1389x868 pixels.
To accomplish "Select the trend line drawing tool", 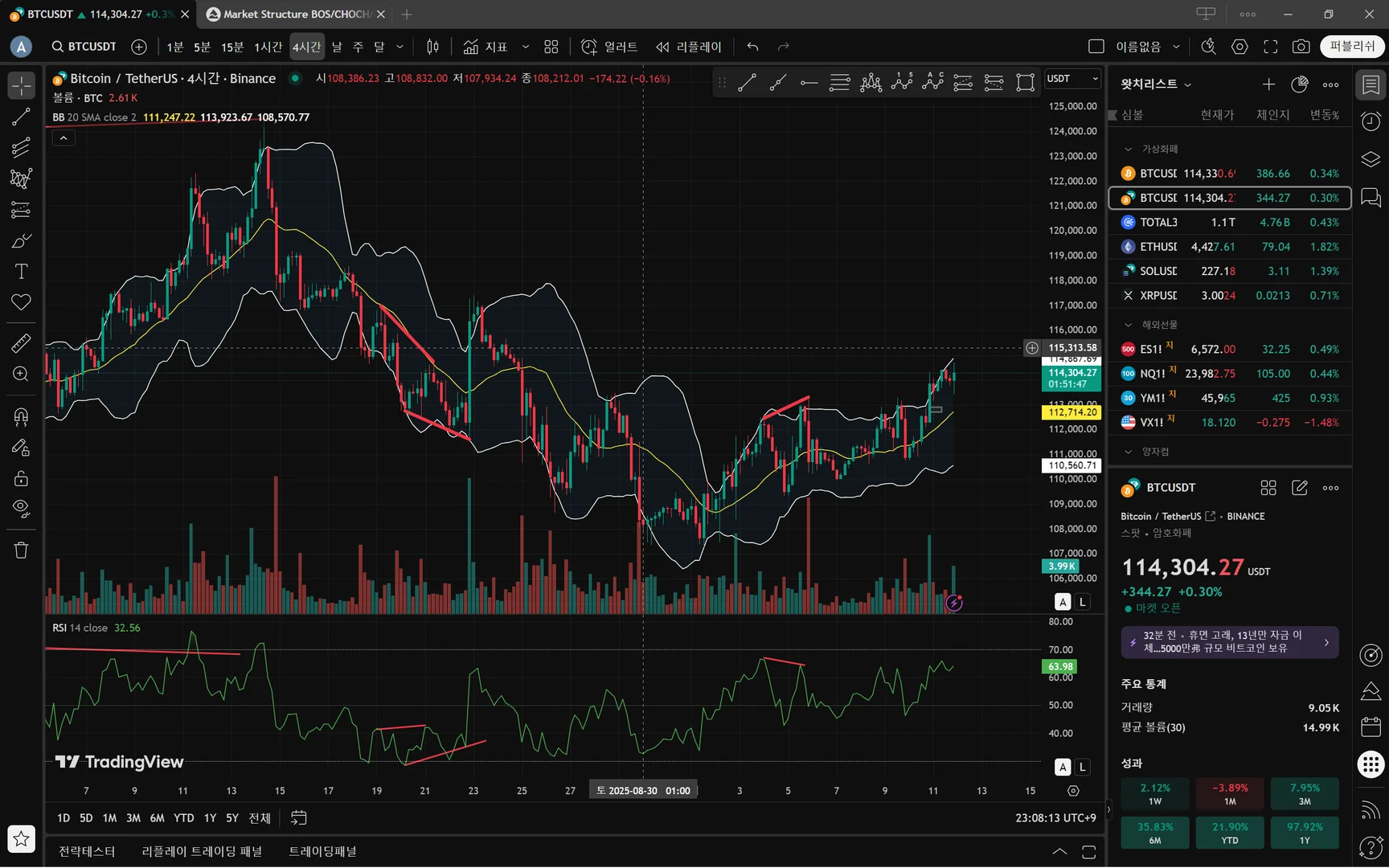I will pyautogui.click(x=21, y=117).
